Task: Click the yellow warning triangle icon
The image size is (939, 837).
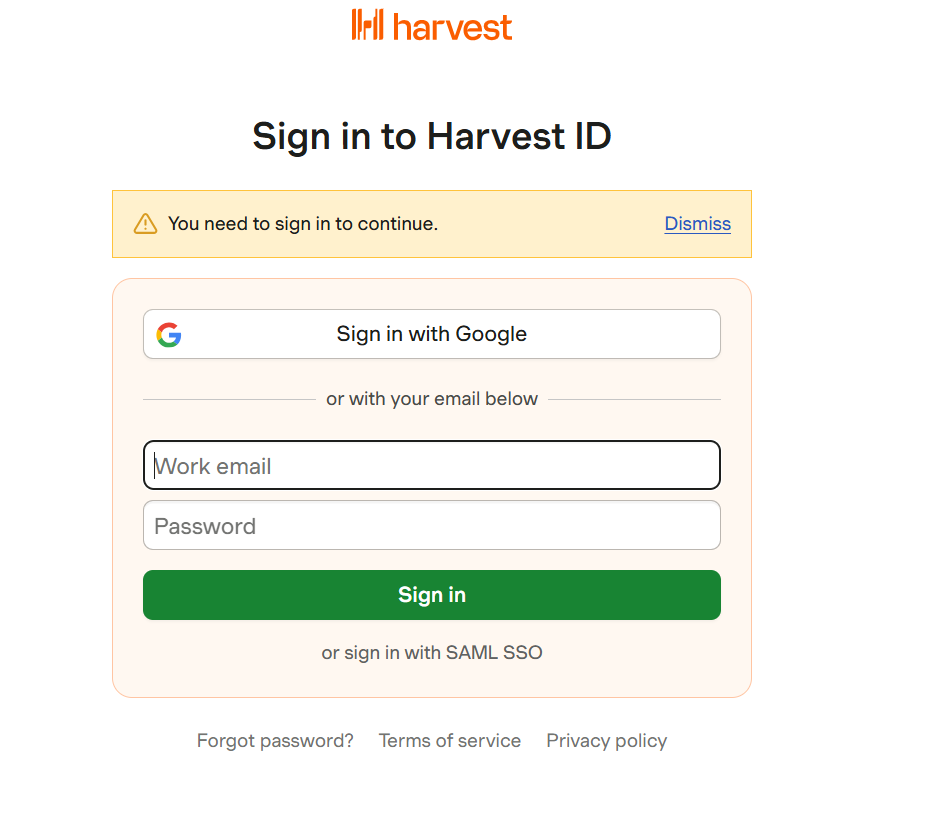Action: (145, 224)
